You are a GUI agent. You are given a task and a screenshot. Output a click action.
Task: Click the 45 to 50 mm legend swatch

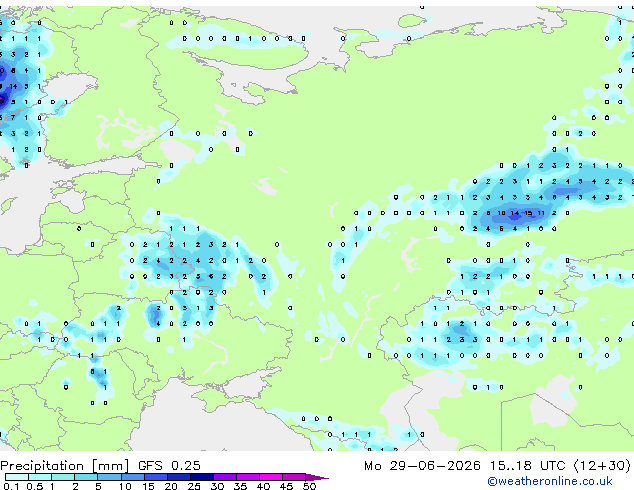coord(294,477)
